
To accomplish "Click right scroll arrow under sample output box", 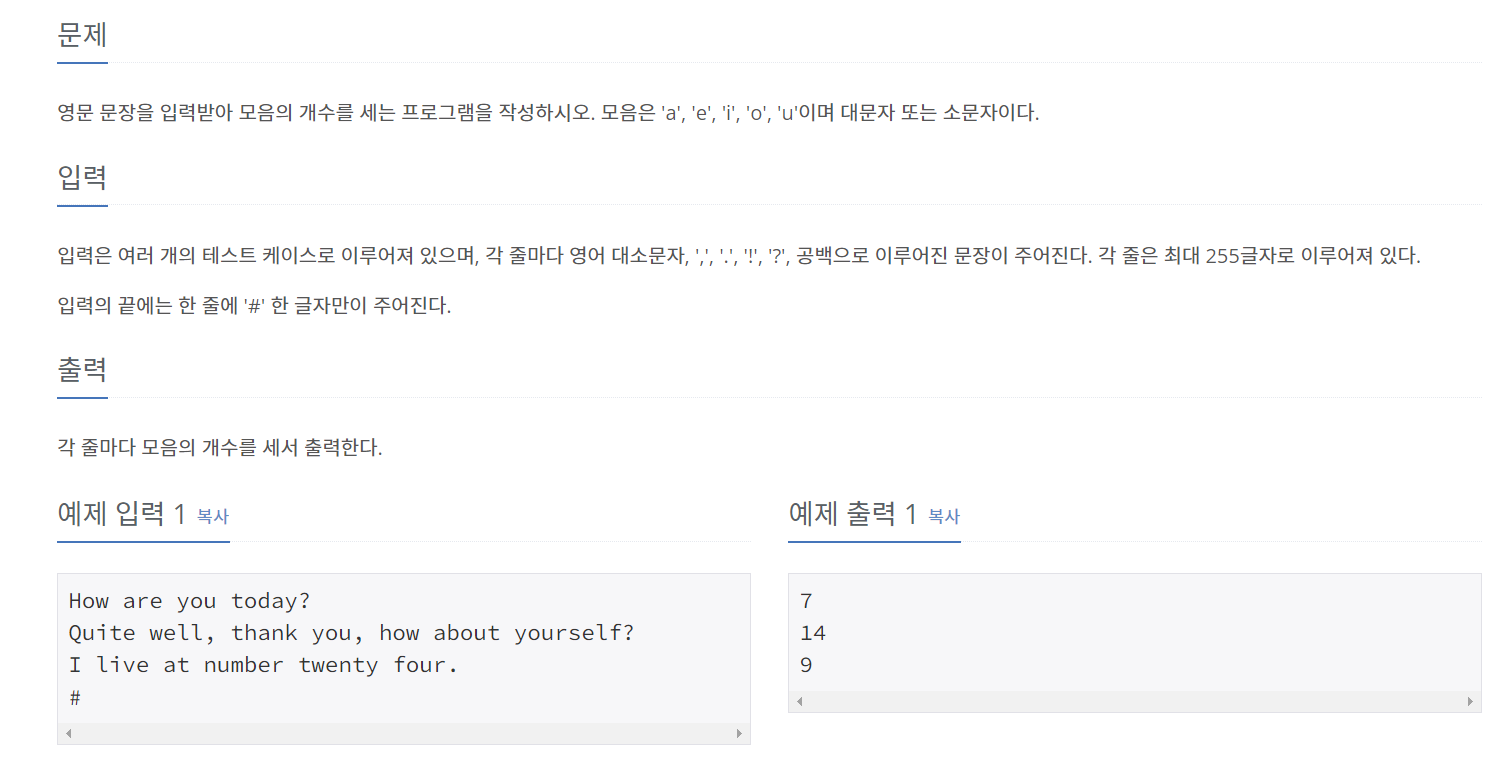I will click(1470, 701).
